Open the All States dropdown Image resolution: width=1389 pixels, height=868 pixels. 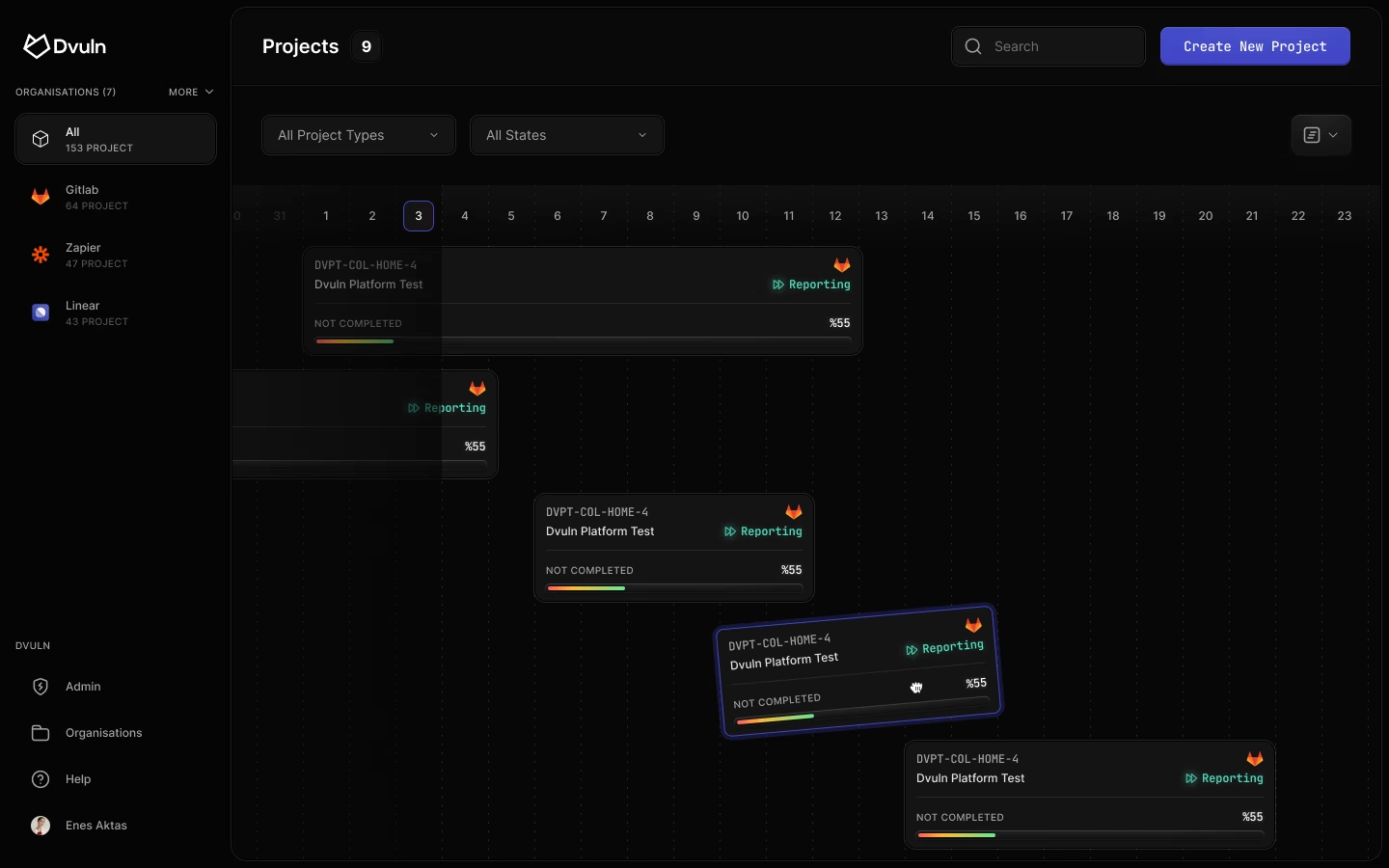pos(567,135)
